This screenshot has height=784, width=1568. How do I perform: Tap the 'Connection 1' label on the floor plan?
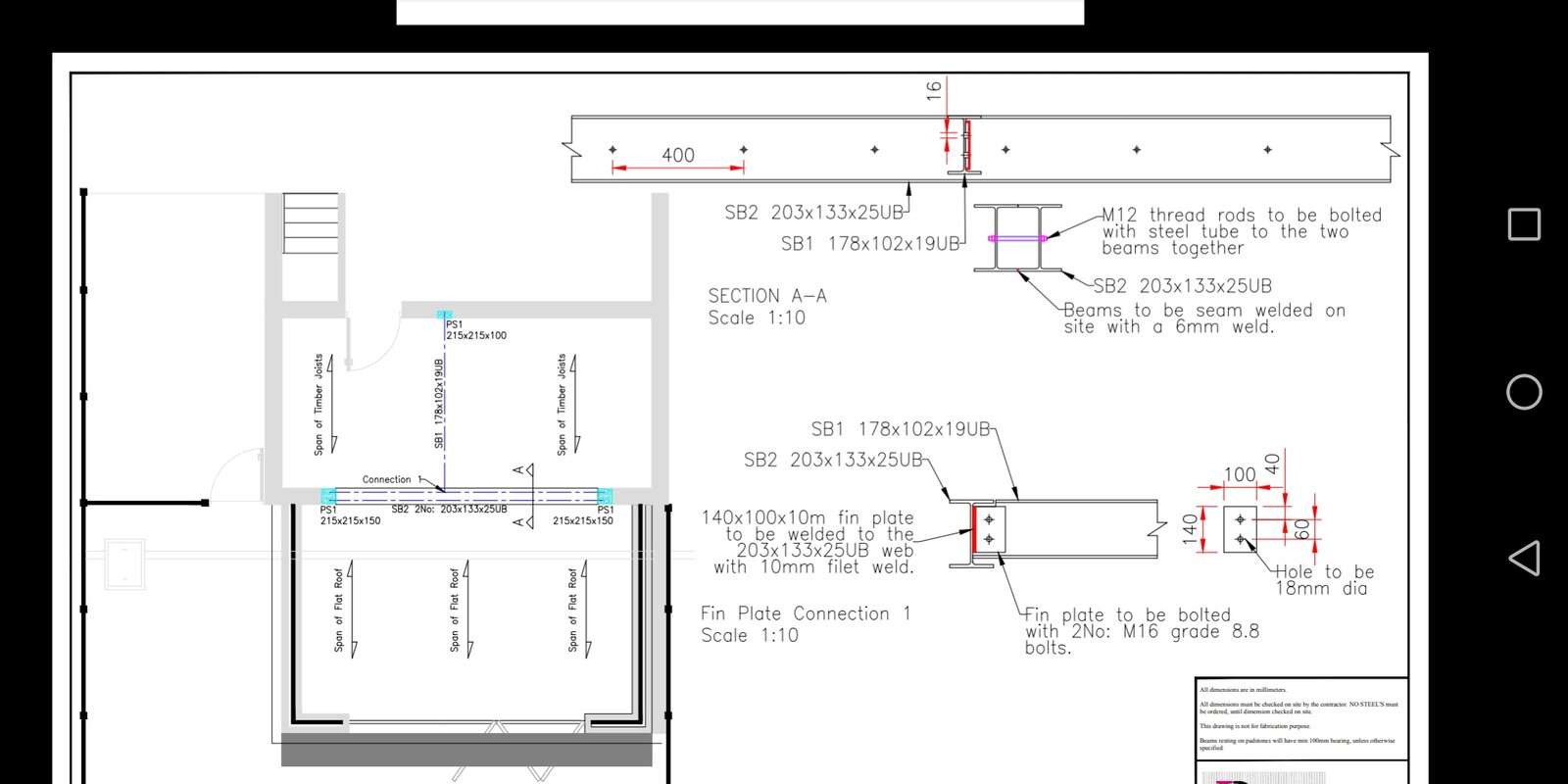coord(391,479)
